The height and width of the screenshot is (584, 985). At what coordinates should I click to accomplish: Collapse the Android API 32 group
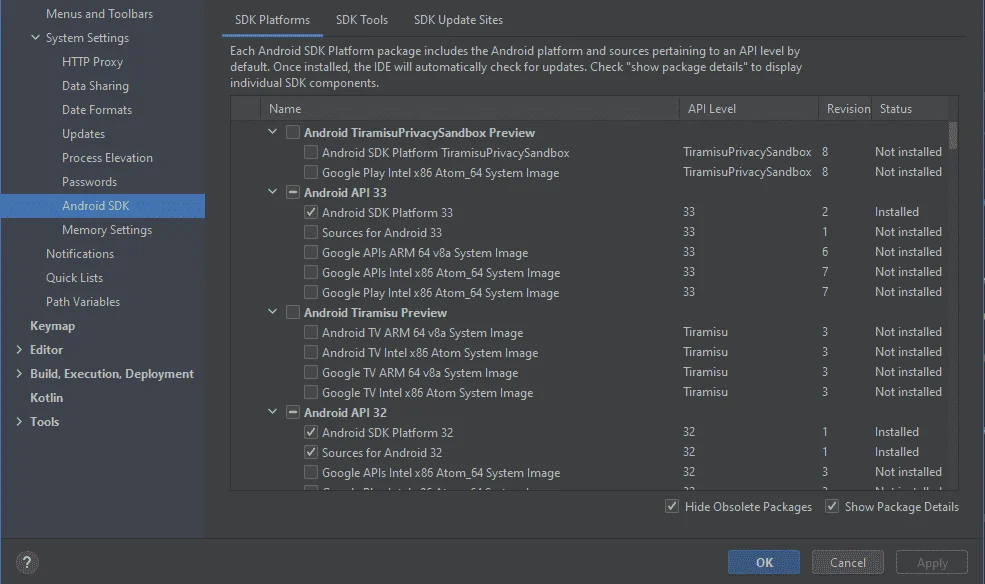[273, 412]
